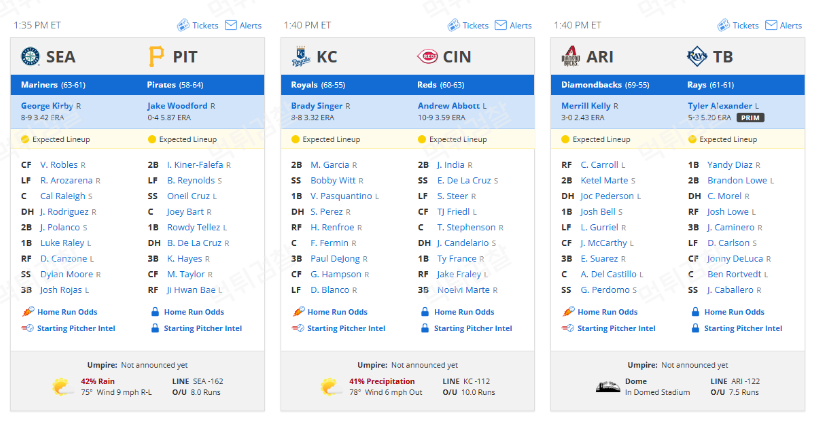Open George Kirby's pitcher profile
Screen dimensions: 816x426
click(47, 106)
